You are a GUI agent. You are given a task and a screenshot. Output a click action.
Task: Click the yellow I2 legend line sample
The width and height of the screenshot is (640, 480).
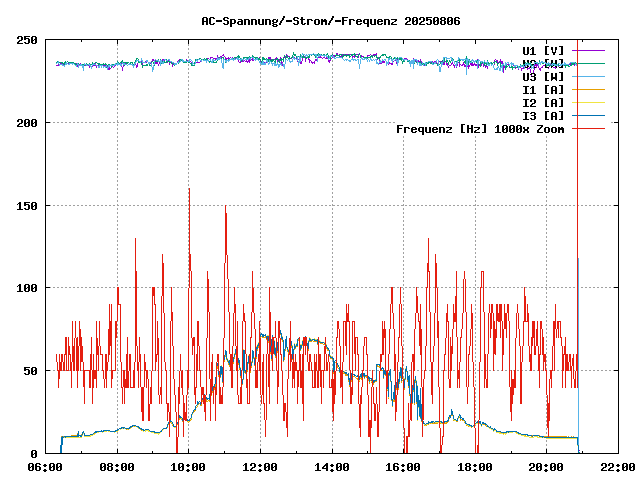591,102
